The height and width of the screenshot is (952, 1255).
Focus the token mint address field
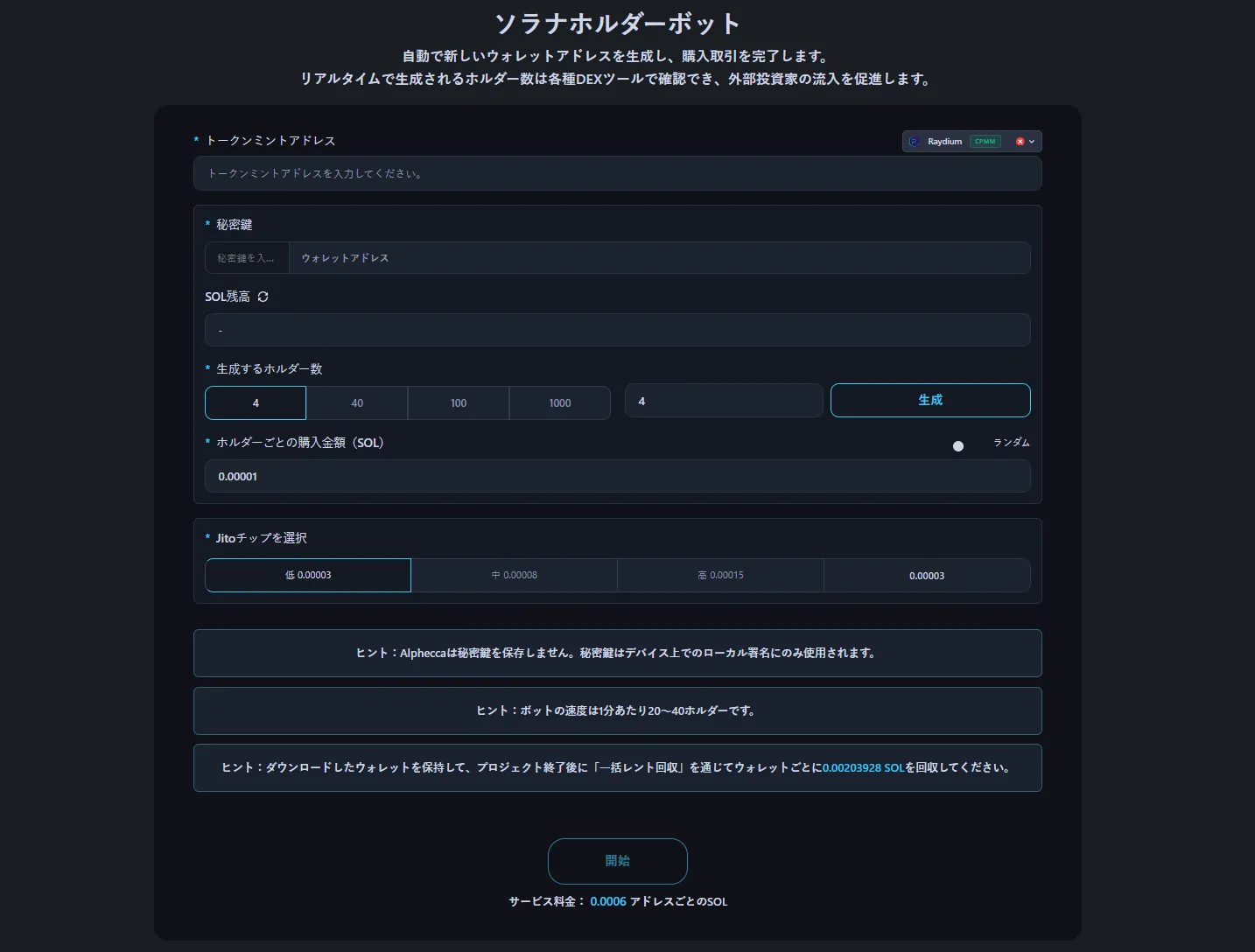pyautogui.click(x=617, y=173)
